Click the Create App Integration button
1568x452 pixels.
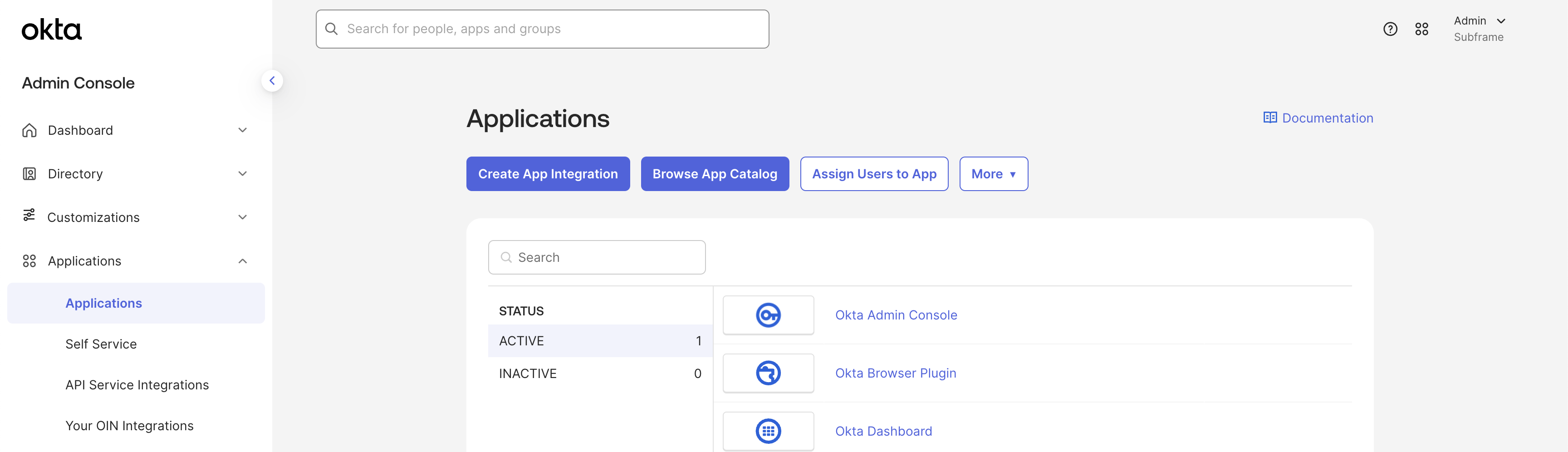coord(547,174)
